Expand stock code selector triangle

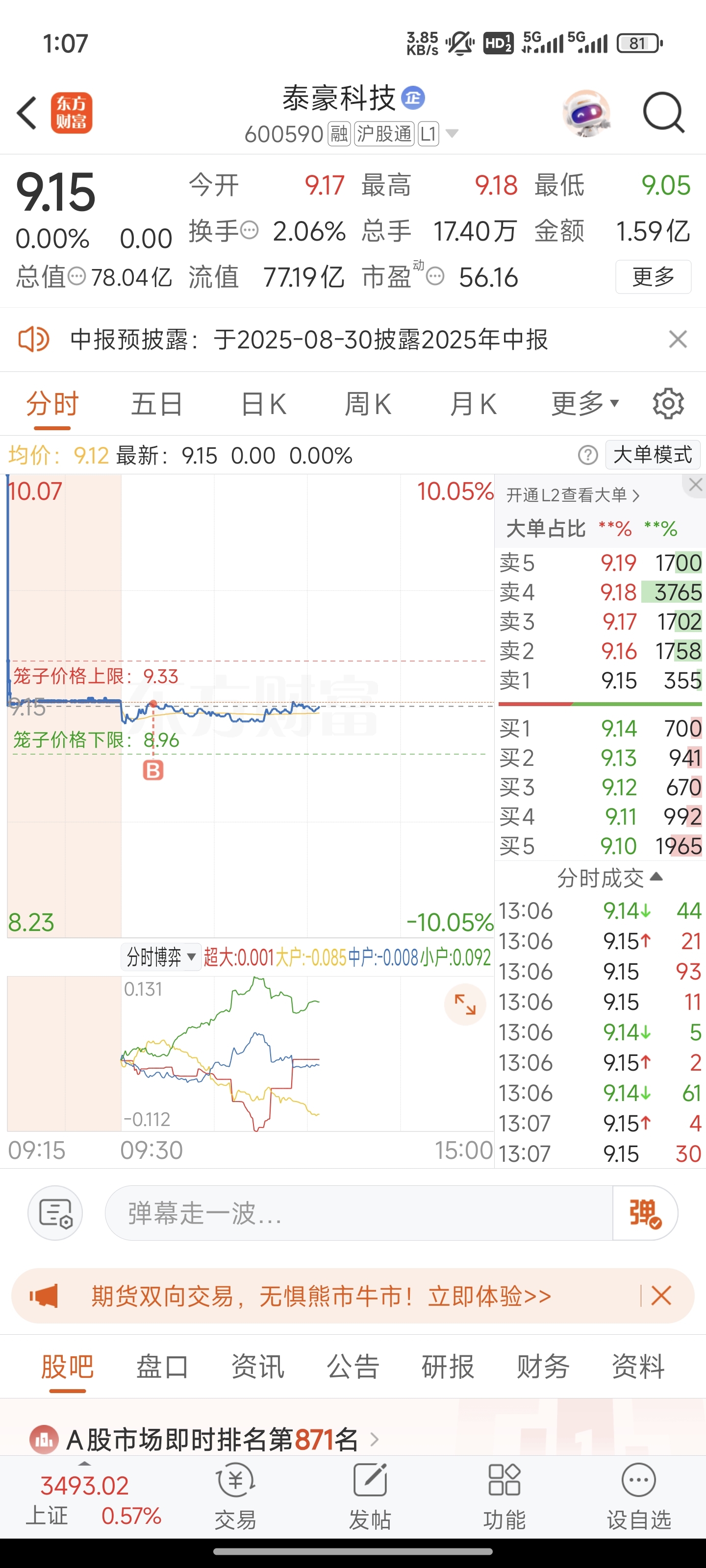[452, 133]
